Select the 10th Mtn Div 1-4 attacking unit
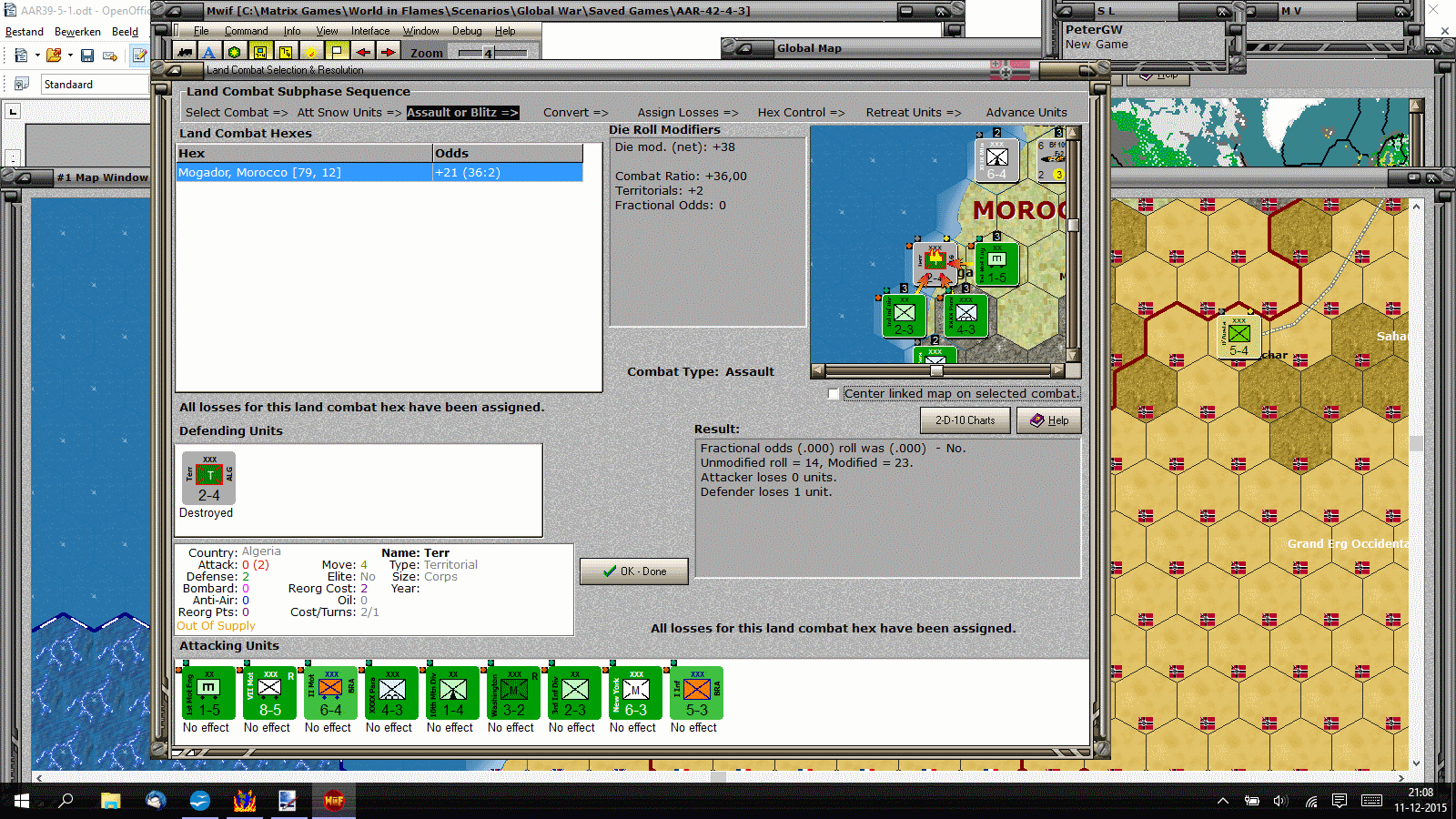This screenshot has width=1456, height=819. tap(452, 693)
